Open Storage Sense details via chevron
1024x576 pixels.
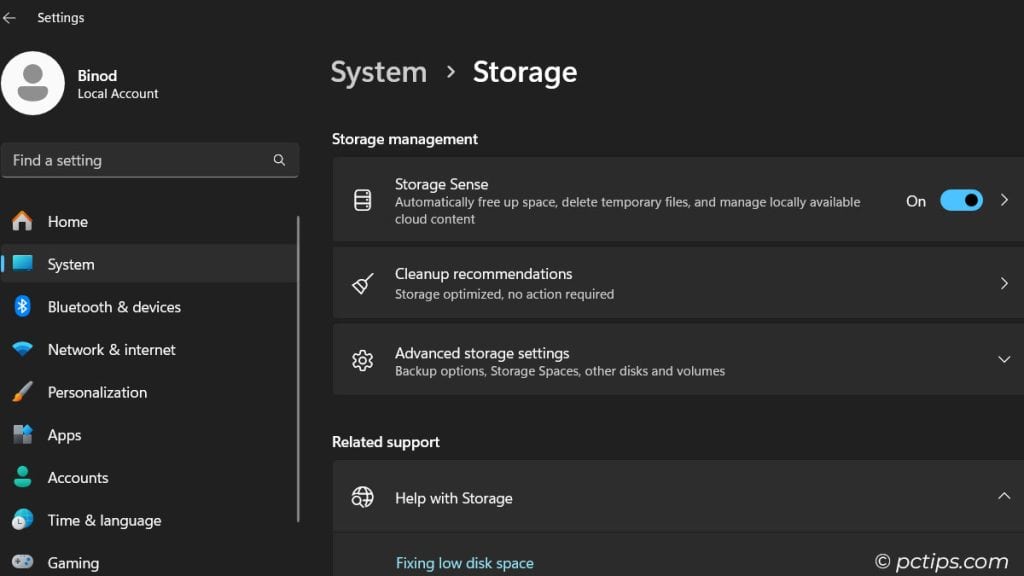[x=1004, y=200]
